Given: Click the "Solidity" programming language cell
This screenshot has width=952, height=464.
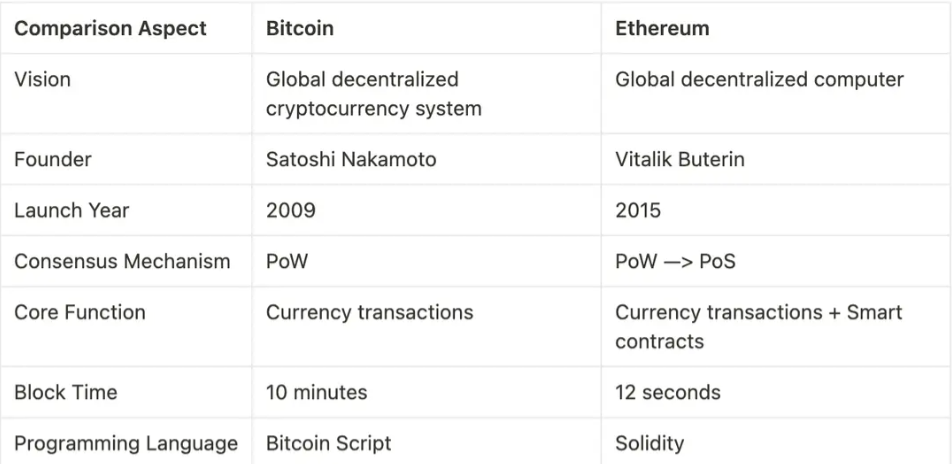Looking at the screenshot, I should (650, 443).
